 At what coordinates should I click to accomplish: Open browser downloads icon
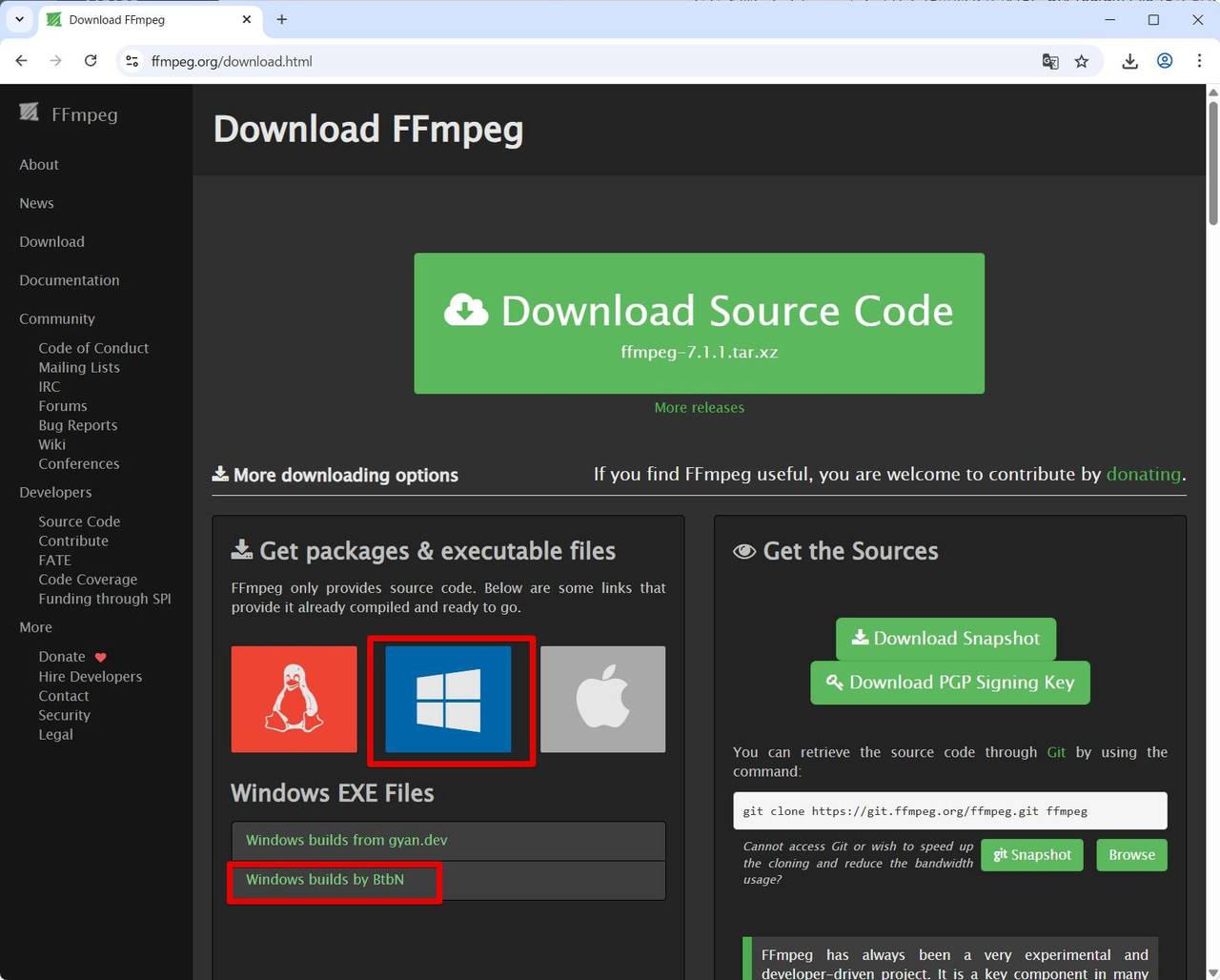1129,61
